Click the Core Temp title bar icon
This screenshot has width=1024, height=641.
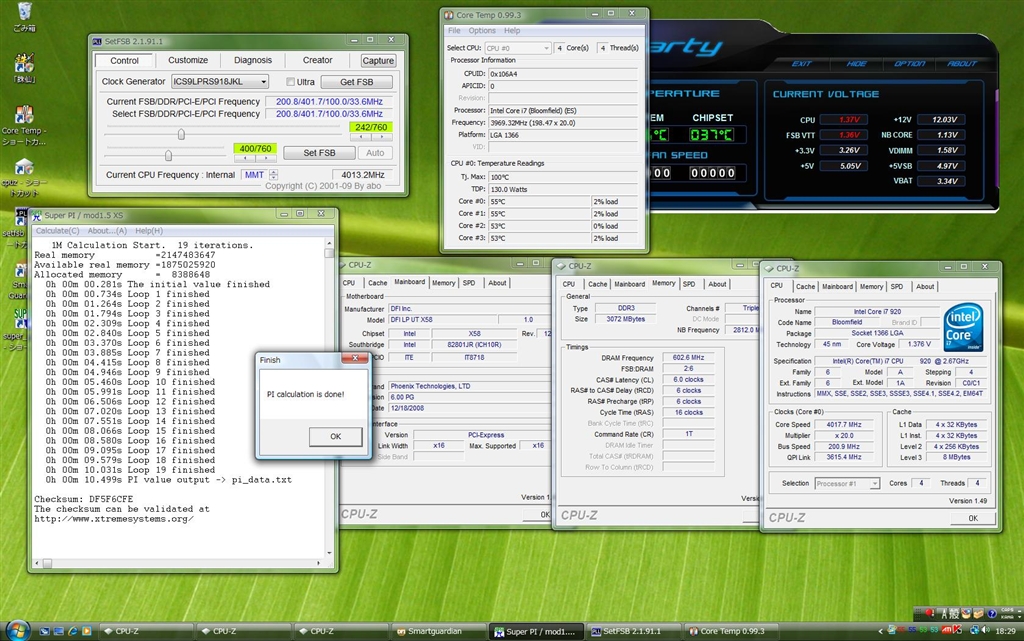tap(449, 16)
